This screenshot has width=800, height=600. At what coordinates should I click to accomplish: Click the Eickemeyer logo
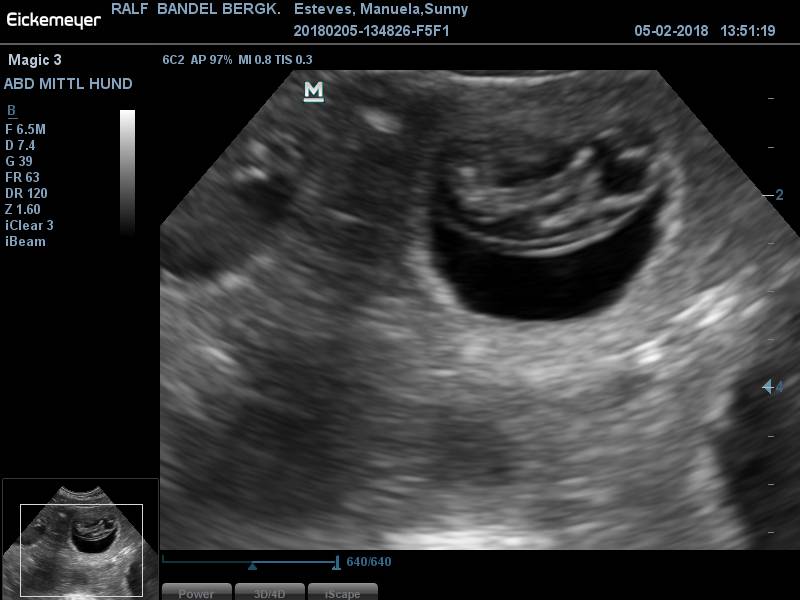coord(54,18)
